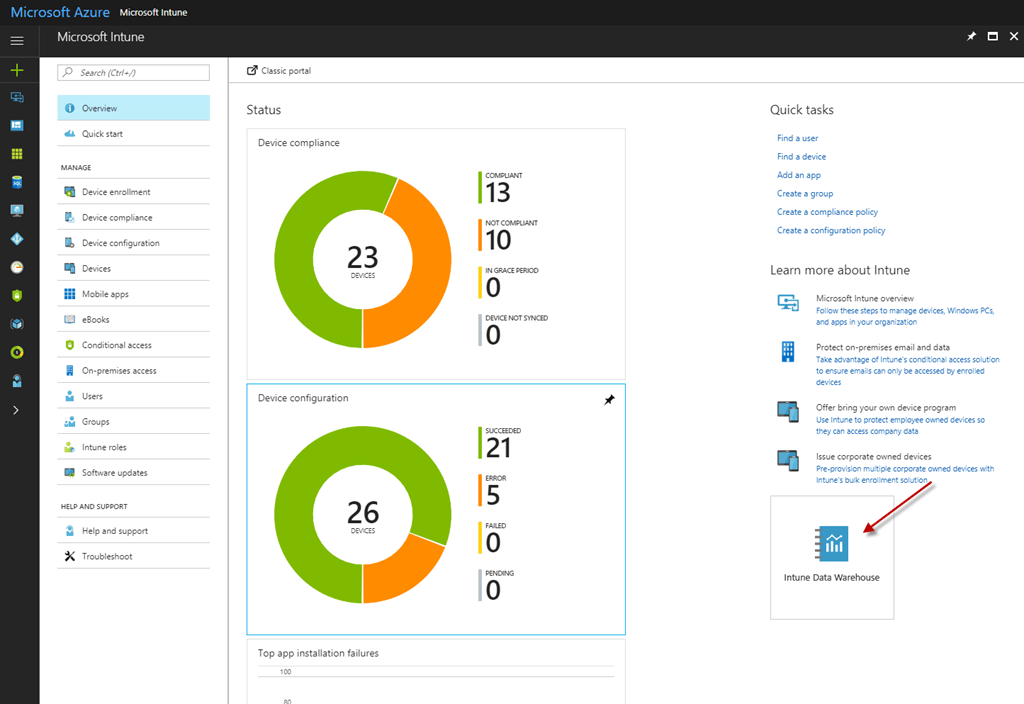Open Intune roles
This screenshot has width=1024, height=704.
(x=133, y=447)
